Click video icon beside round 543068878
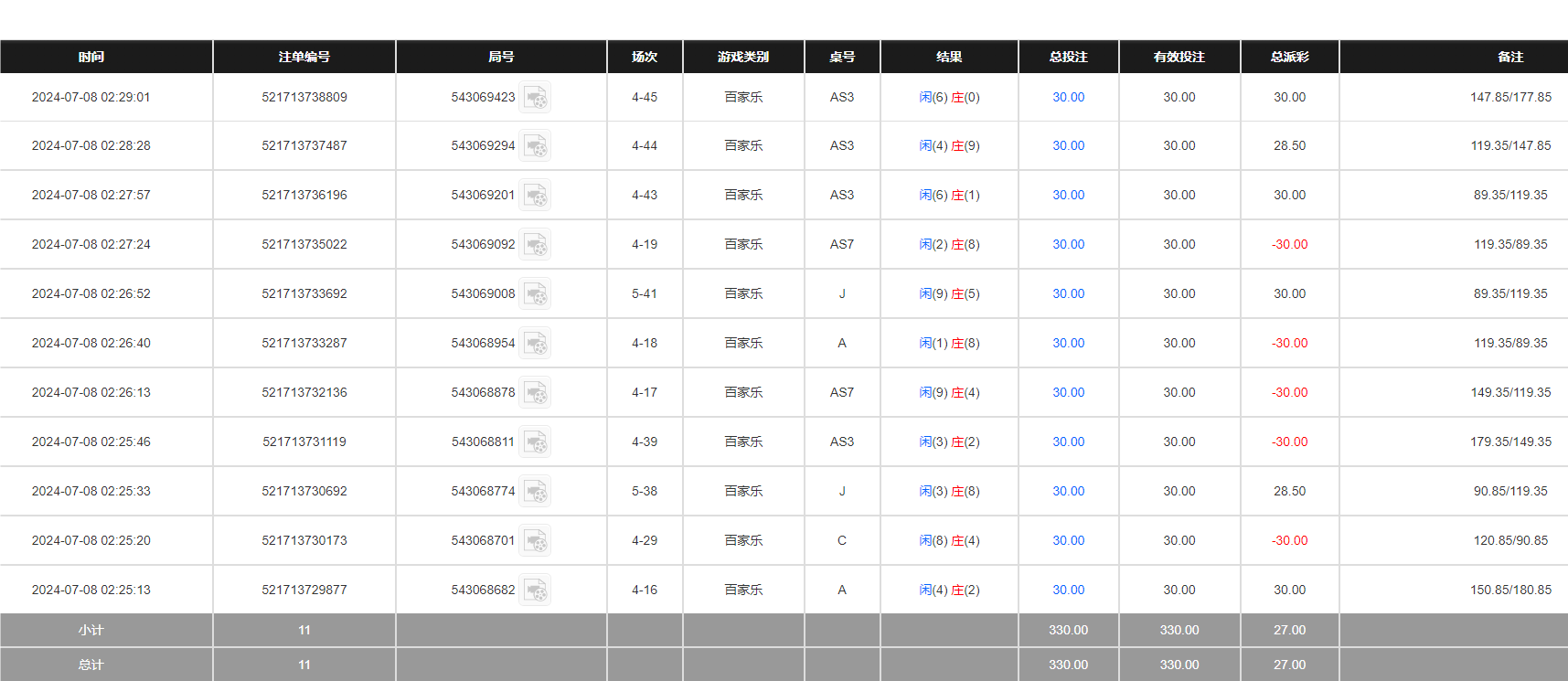This screenshot has height=681, width=1568. click(x=535, y=393)
